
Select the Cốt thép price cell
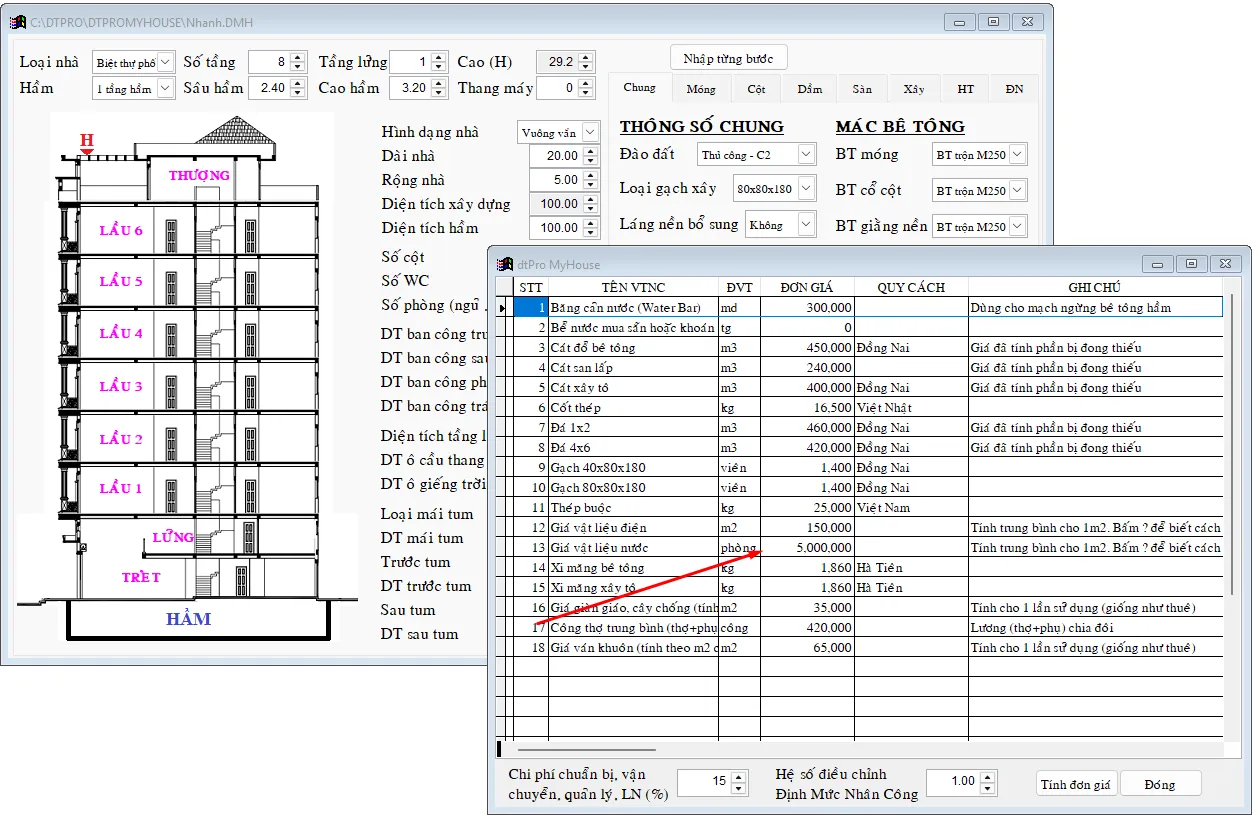click(807, 408)
